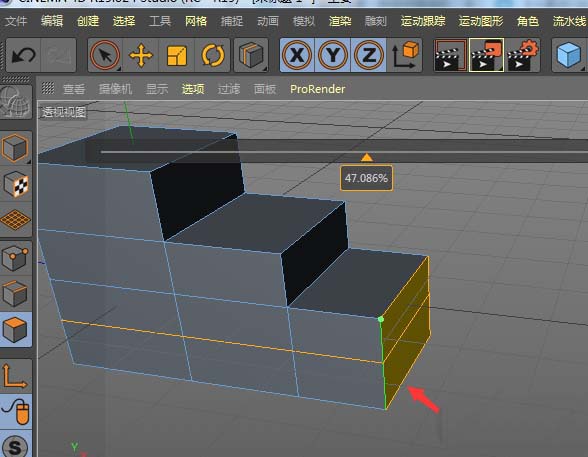Open viewport 摄像机 menu
This screenshot has width=588, height=457.
click(x=115, y=89)
